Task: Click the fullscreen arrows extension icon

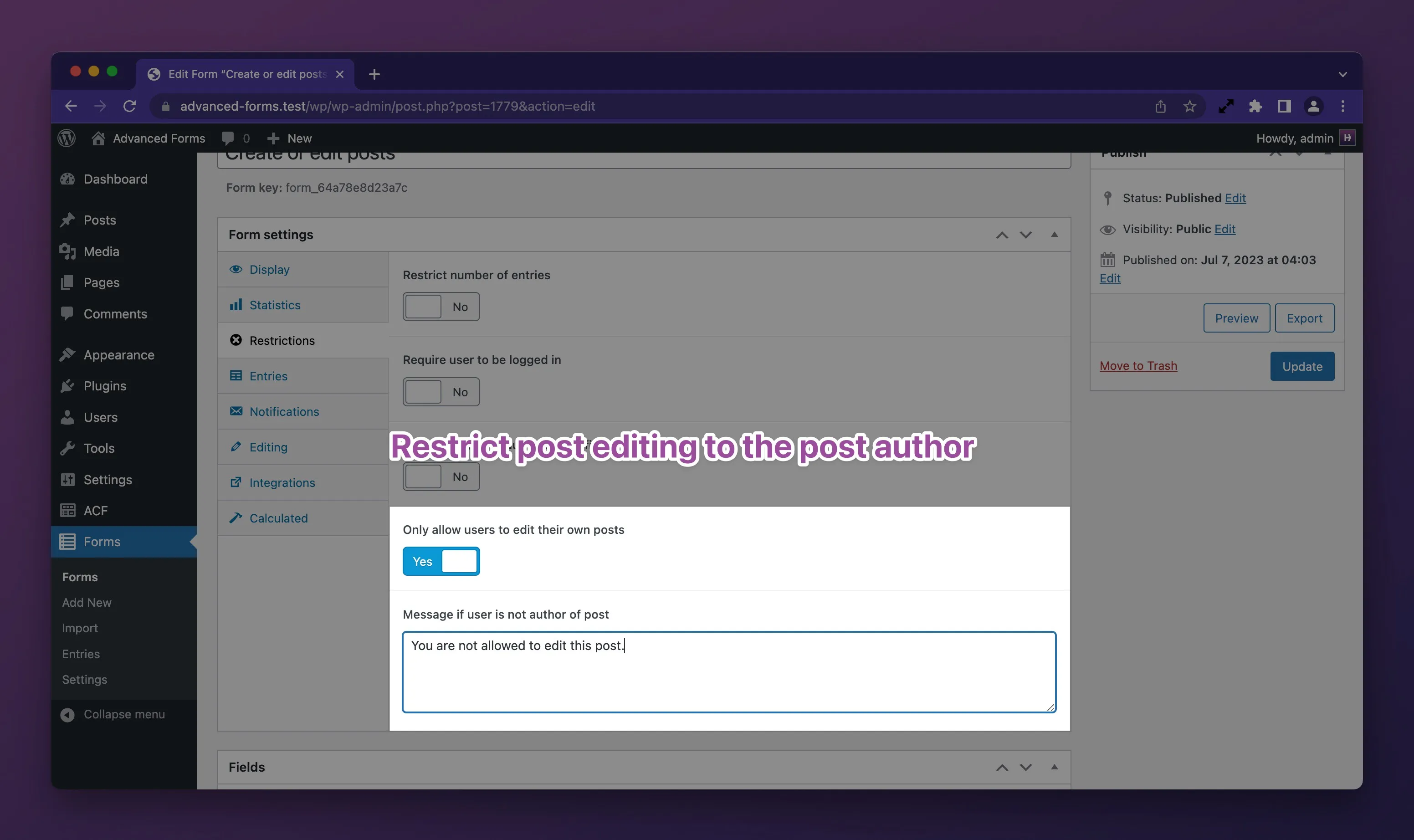Action: coord(1226,106)
